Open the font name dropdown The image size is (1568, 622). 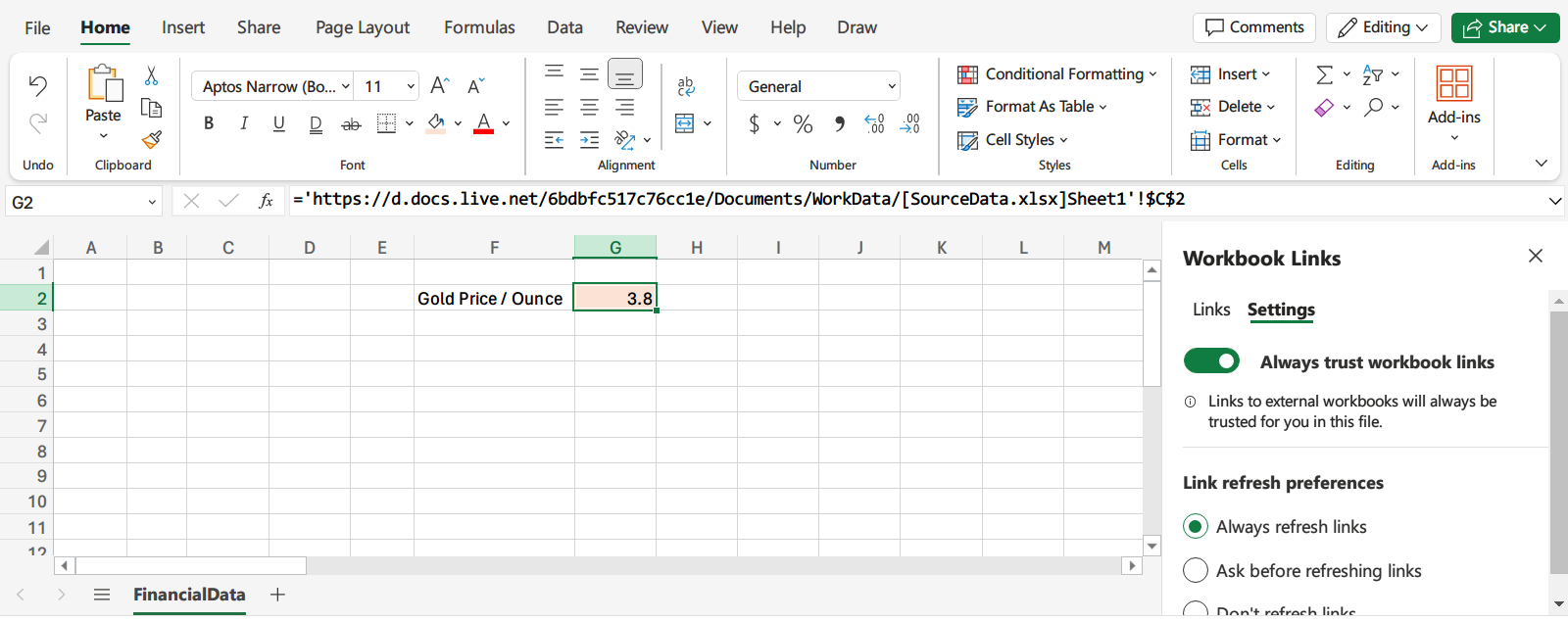345,86
